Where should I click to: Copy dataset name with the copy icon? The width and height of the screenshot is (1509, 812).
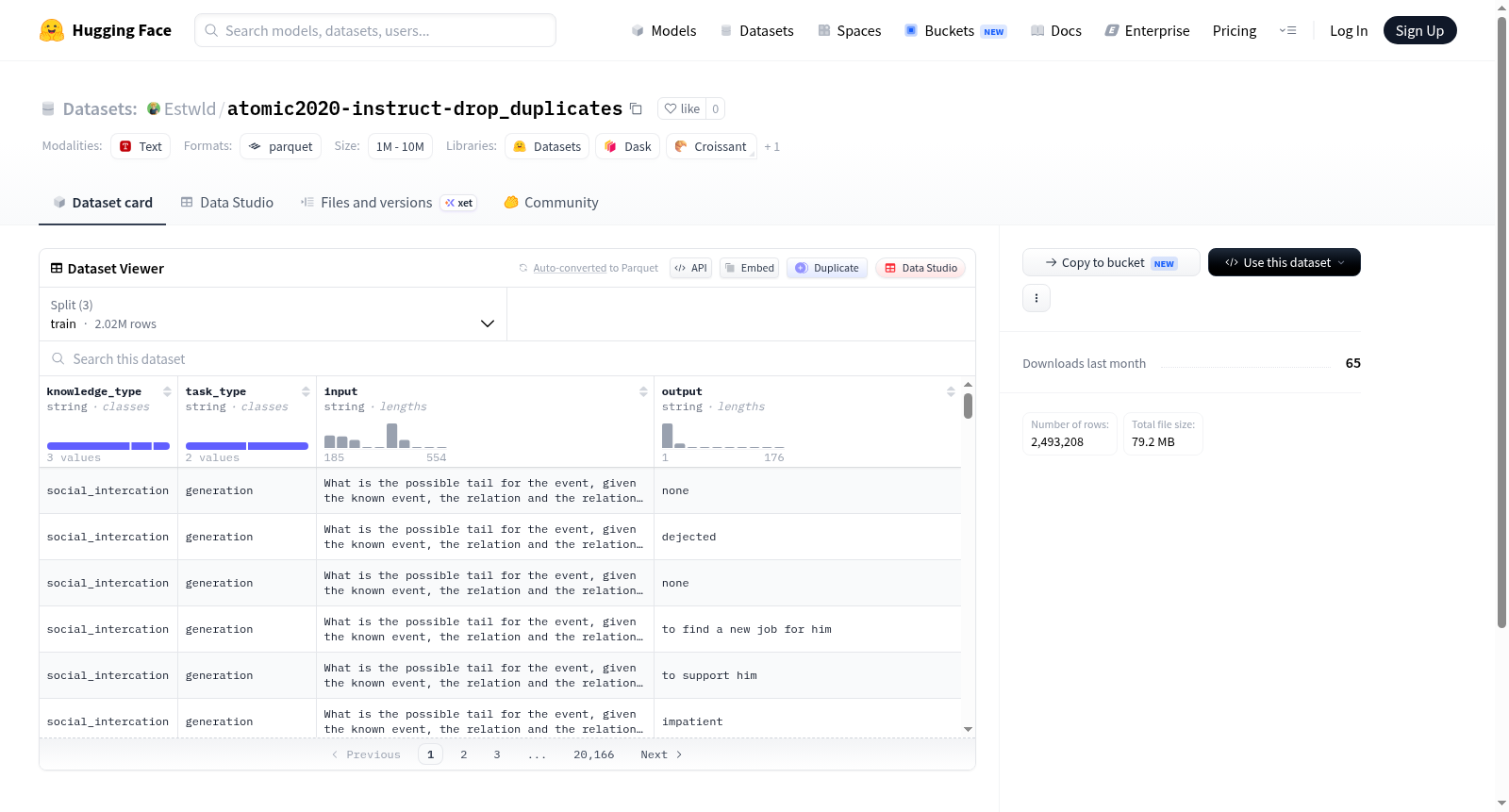pos(637,109)
